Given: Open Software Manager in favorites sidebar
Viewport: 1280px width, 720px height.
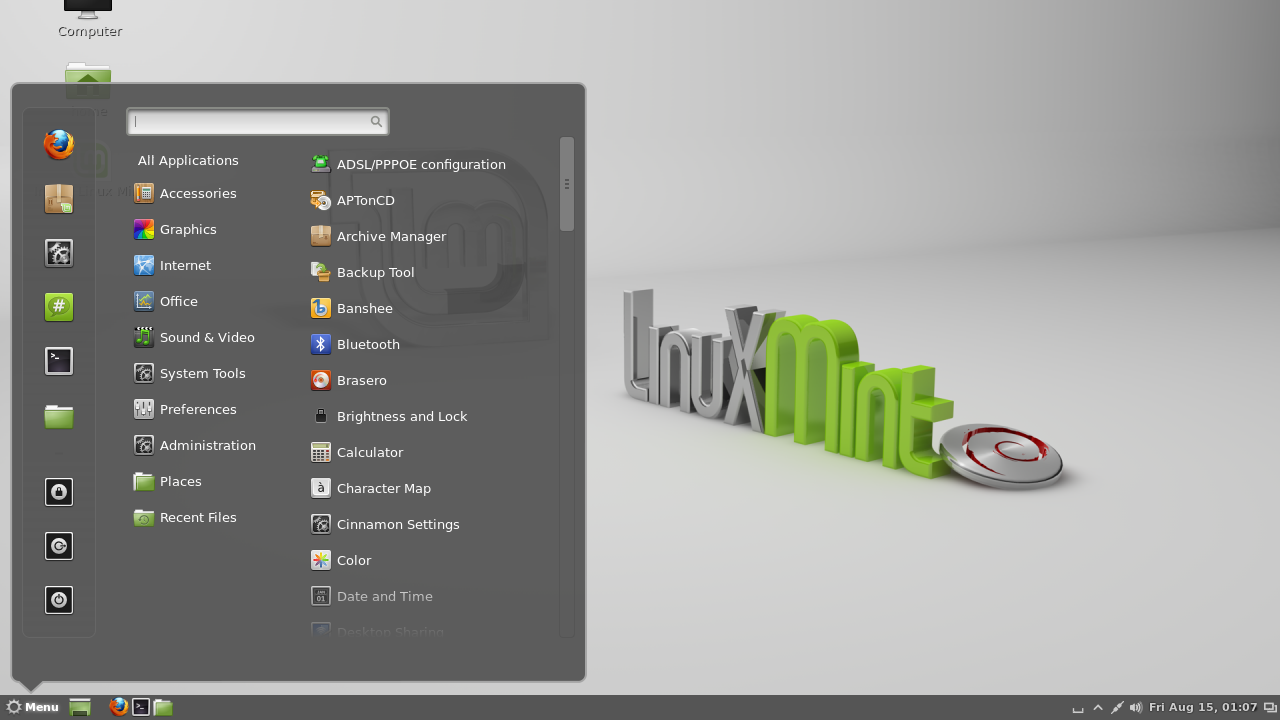Looking at the screenshot, I should (x=59, y=199).
